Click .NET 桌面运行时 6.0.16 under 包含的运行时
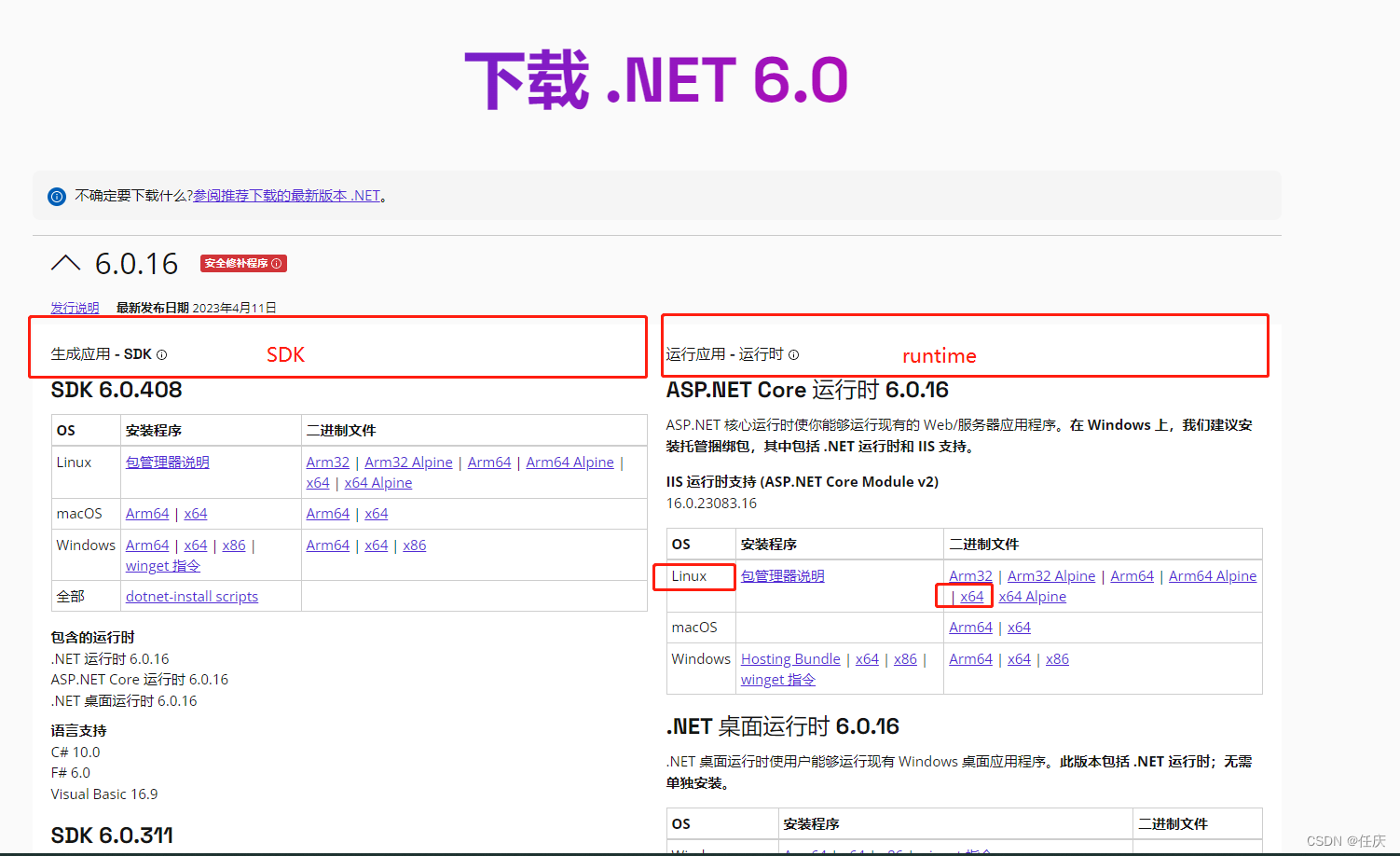This screenshot has width=1400, height=856. [x=124, y=701]
